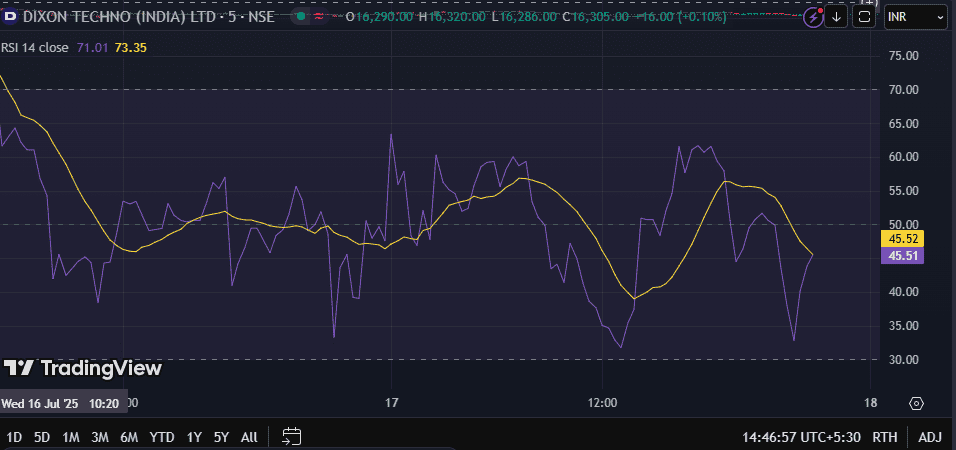Click the Dixon Techno symbol logo icon
This screenshot has width=956, height=450.
click(10, 17)
